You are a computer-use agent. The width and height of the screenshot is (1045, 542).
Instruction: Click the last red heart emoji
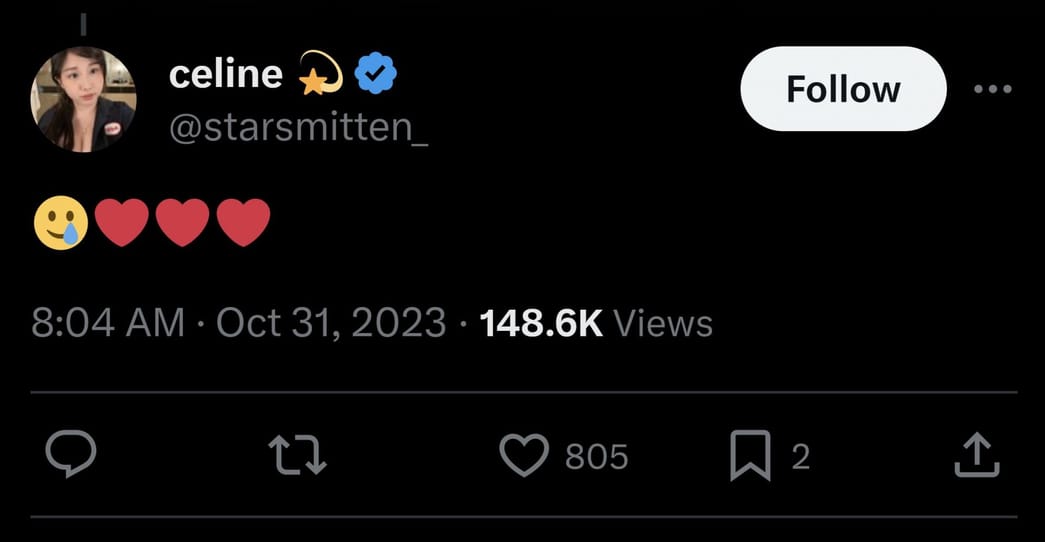[x=243, y=222]
